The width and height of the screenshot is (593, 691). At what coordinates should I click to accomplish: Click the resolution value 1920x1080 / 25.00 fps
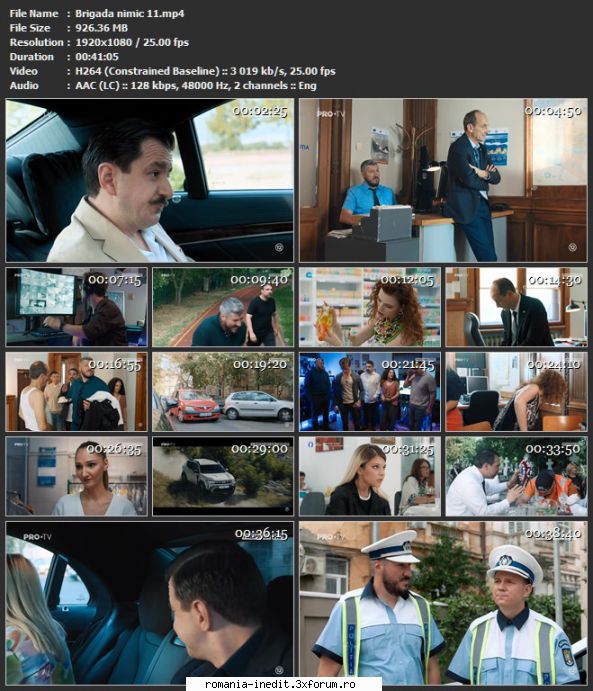click(x=132, y=43)
